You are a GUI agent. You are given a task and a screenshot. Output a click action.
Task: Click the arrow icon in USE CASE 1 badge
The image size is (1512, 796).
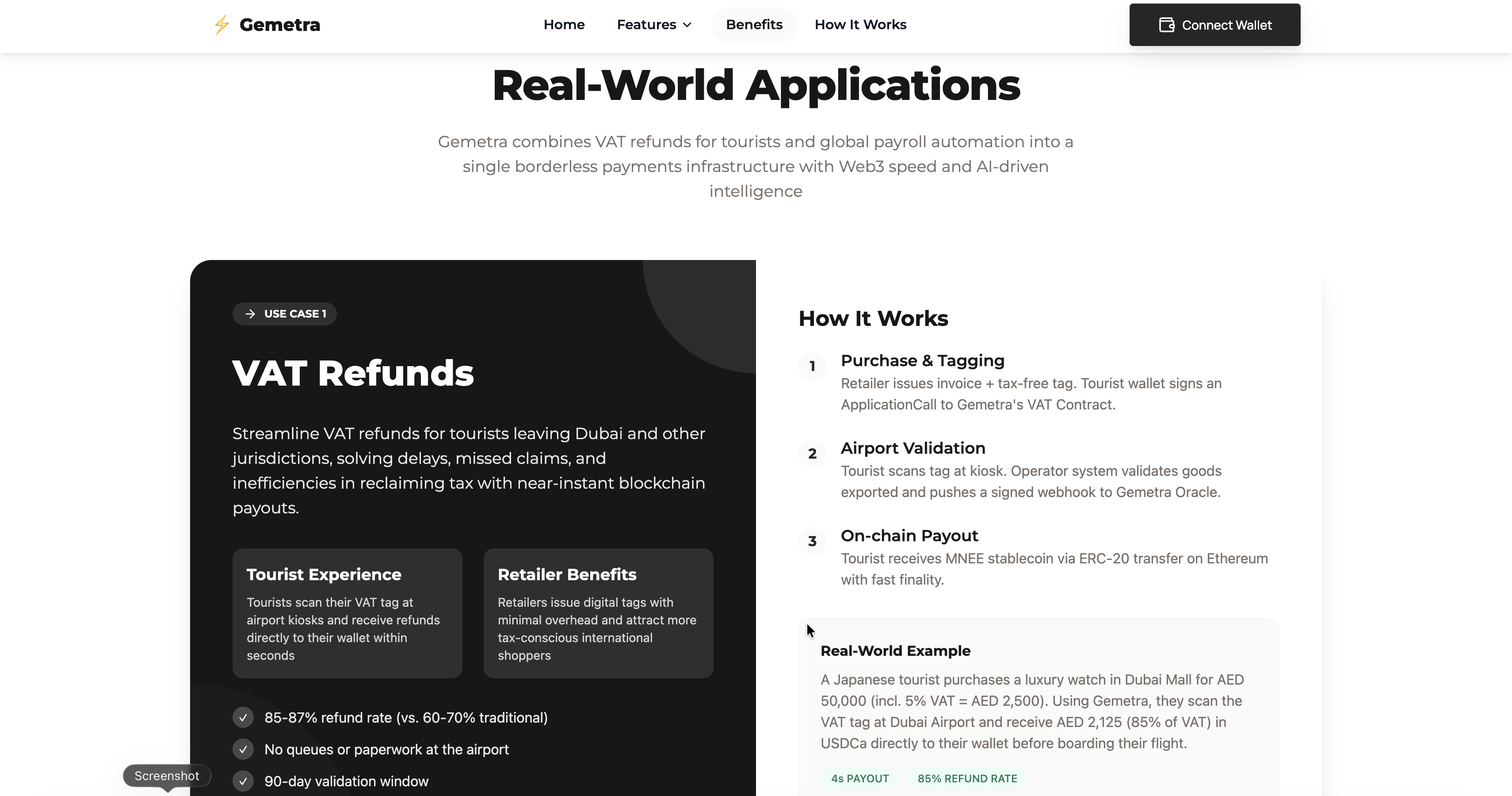[250, 314]
